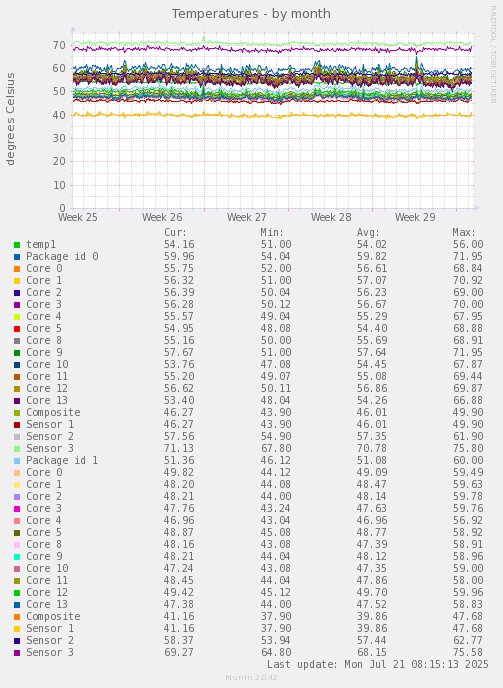This screenshot has height=688, width=503.
Task: Click the Core 13 max value 58.83
Action: tap(468, 604)
